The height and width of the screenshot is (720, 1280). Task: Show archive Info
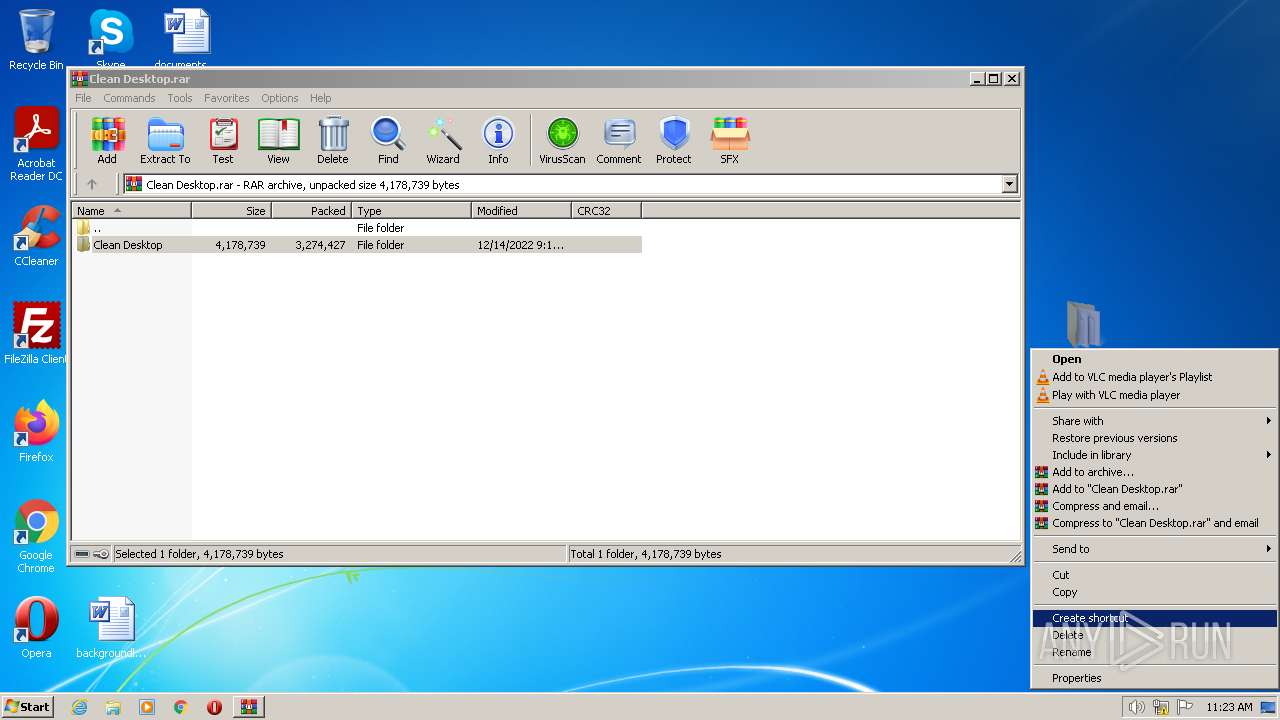pos(498,140)
